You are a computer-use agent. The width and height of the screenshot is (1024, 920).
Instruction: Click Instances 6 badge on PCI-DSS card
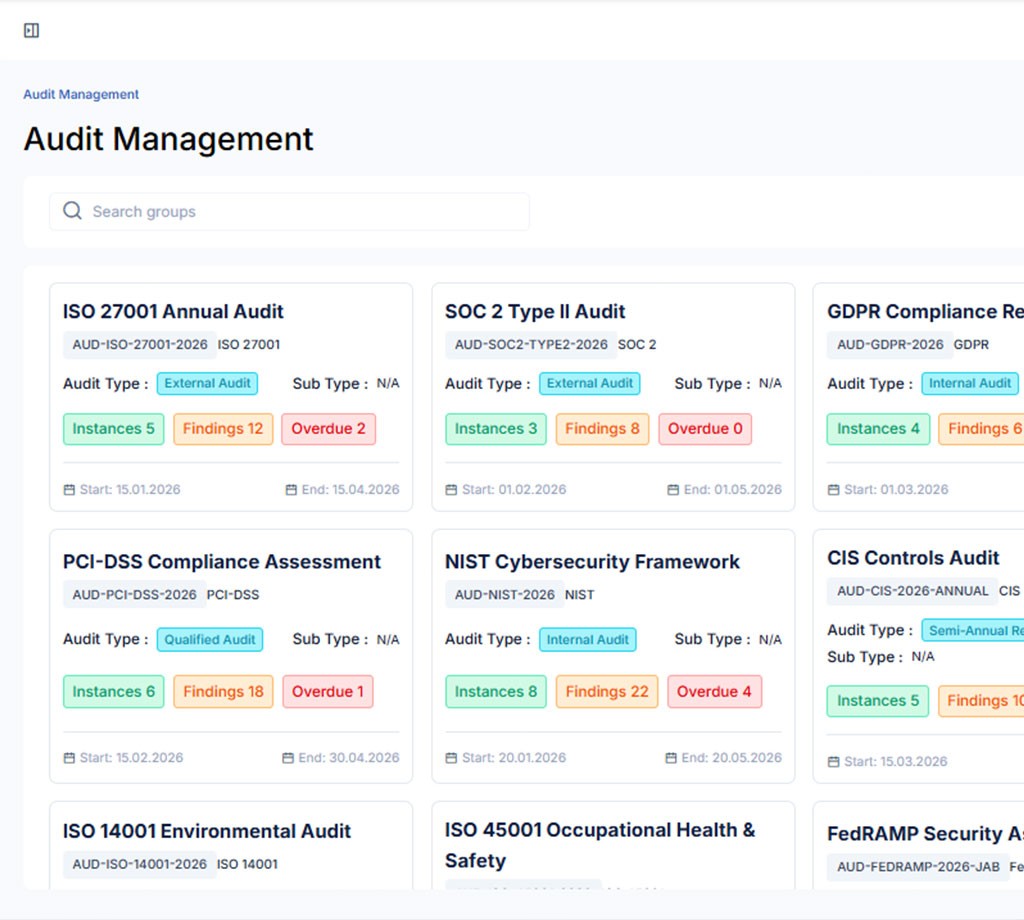click(114, 691)
